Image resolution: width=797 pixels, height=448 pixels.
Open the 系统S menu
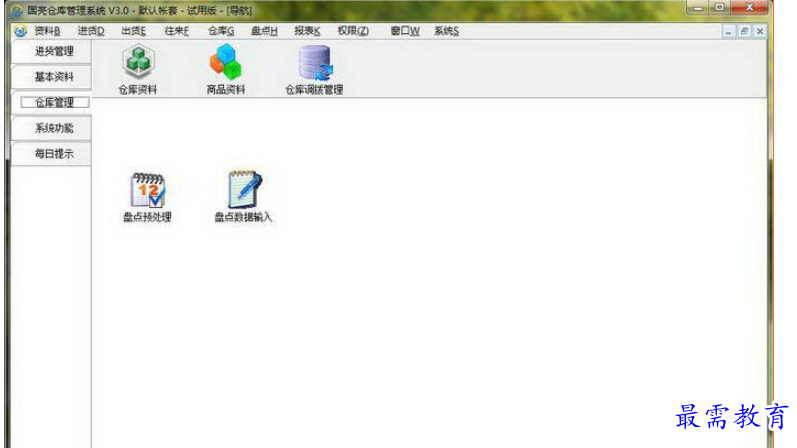click(446, 31)
